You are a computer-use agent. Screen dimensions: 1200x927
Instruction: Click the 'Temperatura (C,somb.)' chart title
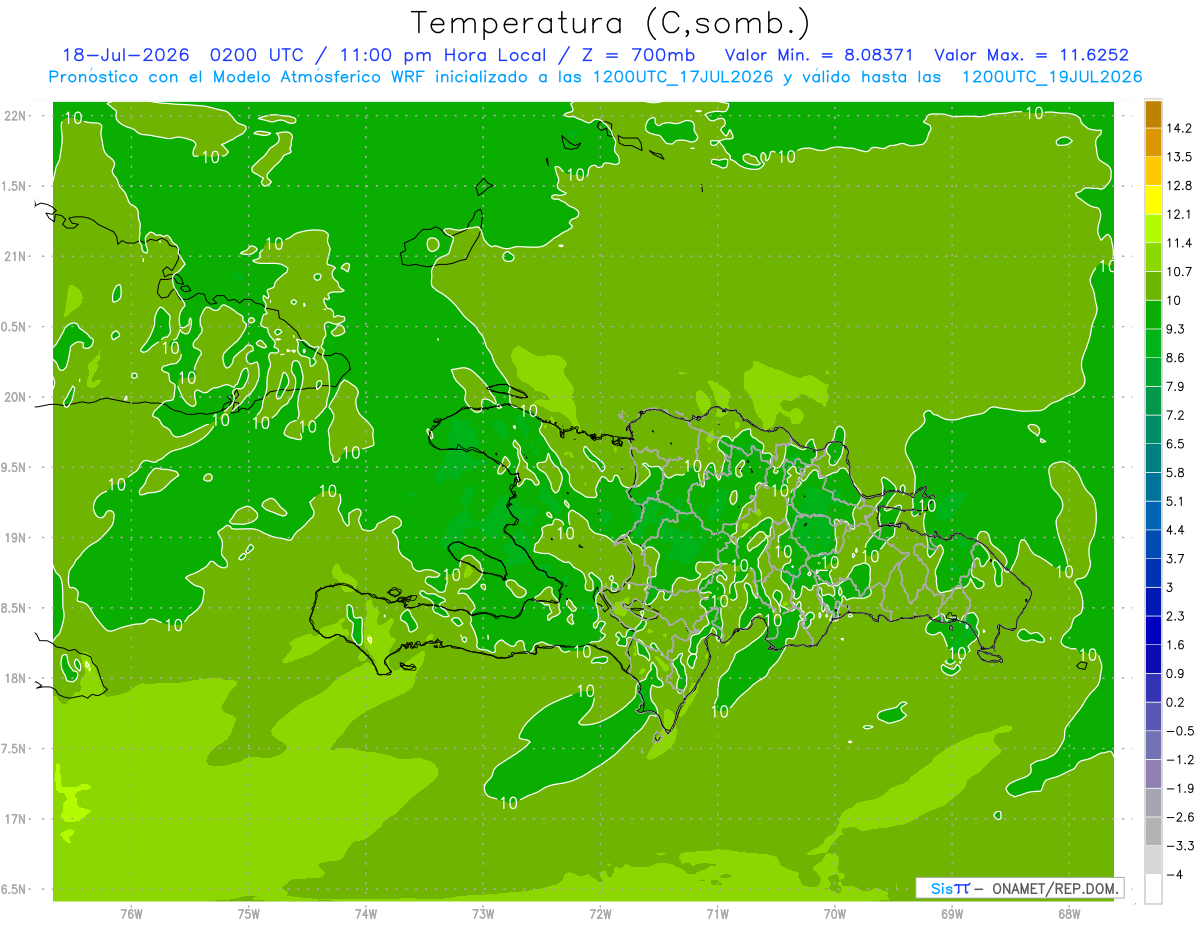pyautogui.click(x=610, y=22)
